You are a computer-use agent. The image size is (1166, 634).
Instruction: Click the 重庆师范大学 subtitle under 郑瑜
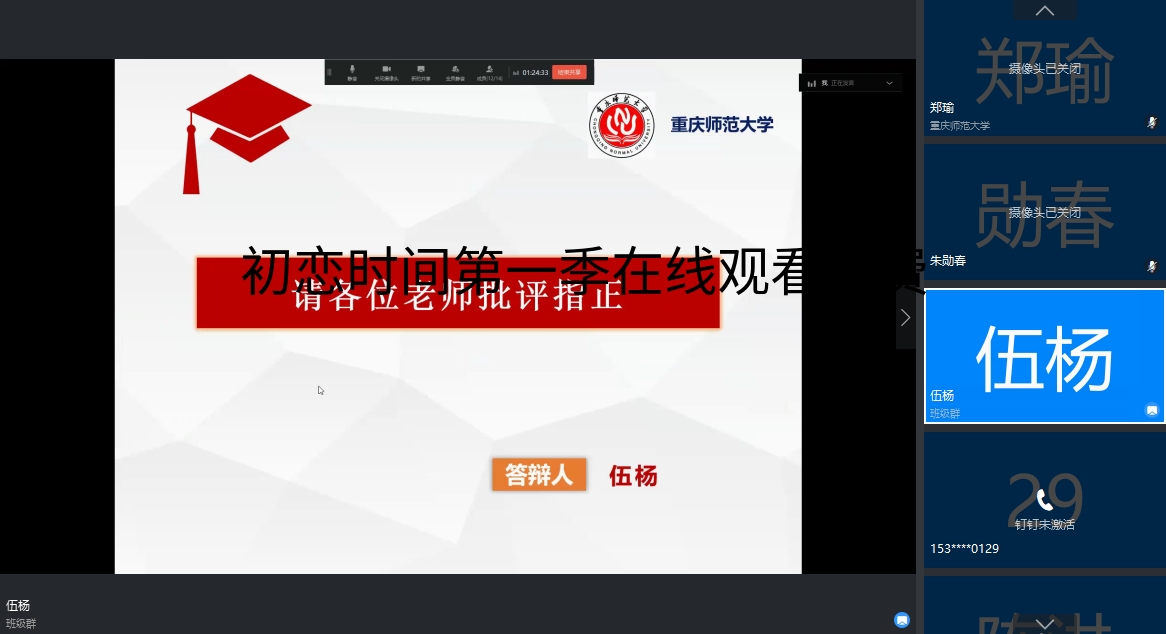click(x=960, y=126)
